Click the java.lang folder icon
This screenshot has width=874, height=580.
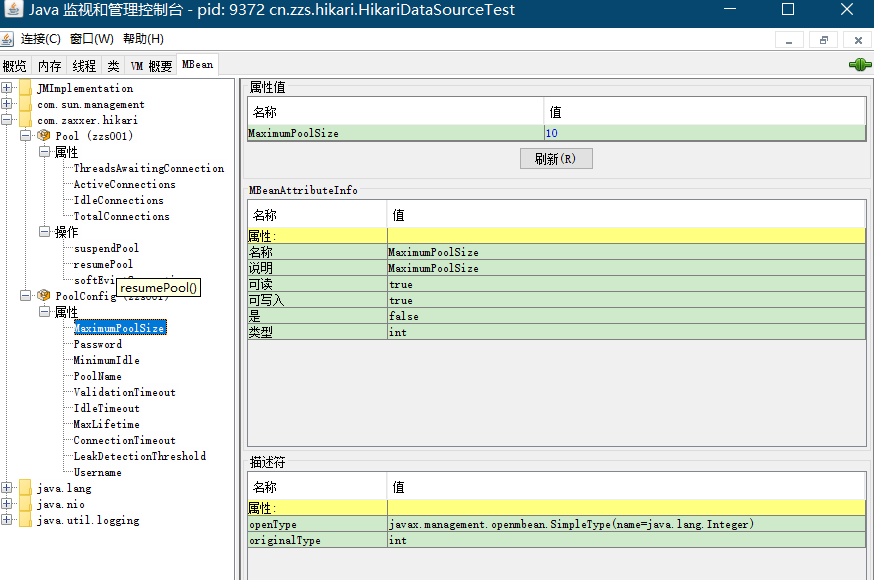click(x=26, y=488)
